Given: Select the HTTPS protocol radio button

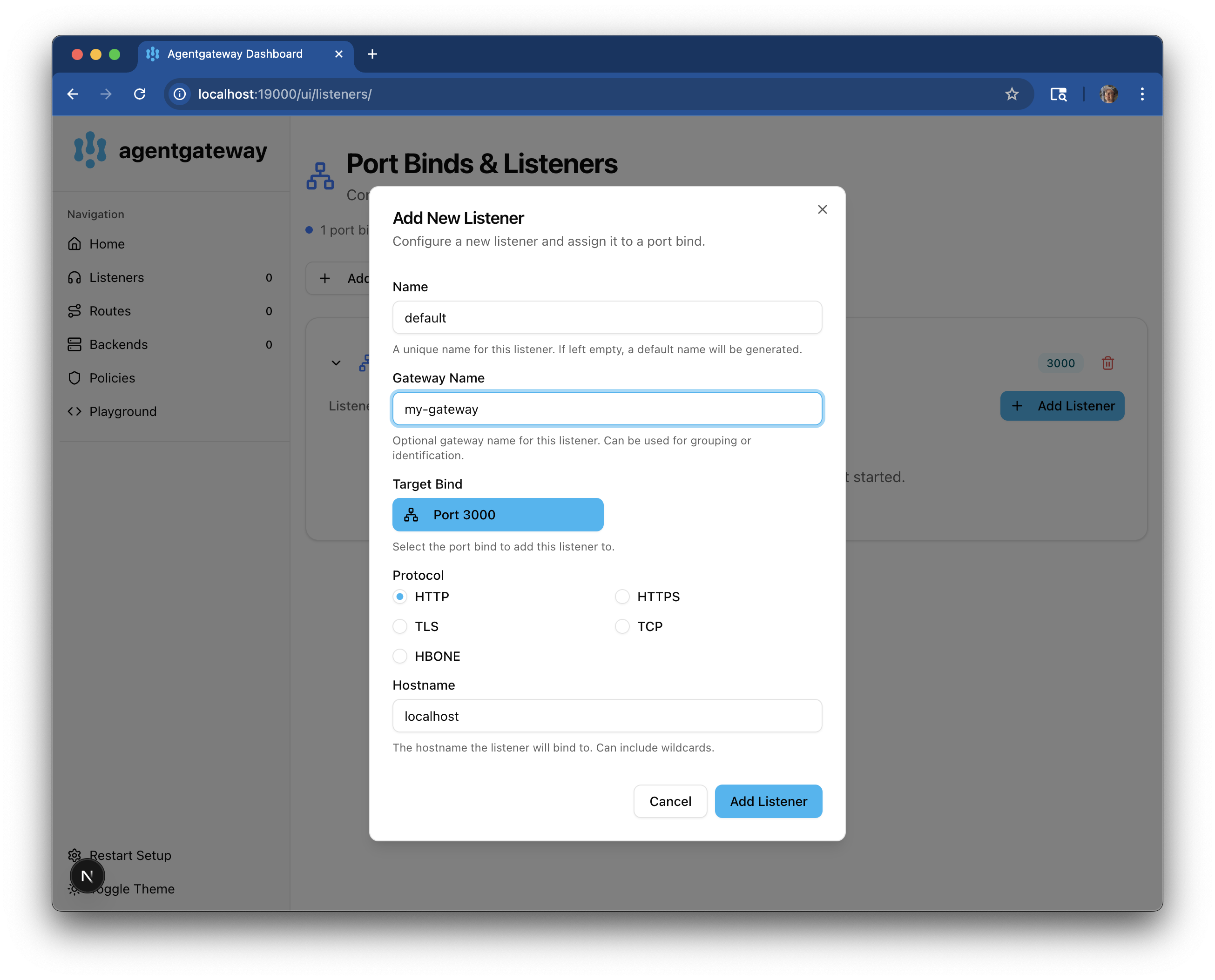Looking at the screenshot, I should 621,597.
